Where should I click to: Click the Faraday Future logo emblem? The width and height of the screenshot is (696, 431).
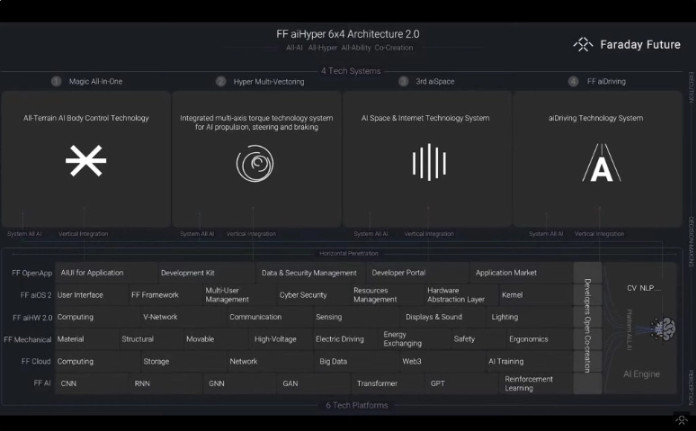583,44
